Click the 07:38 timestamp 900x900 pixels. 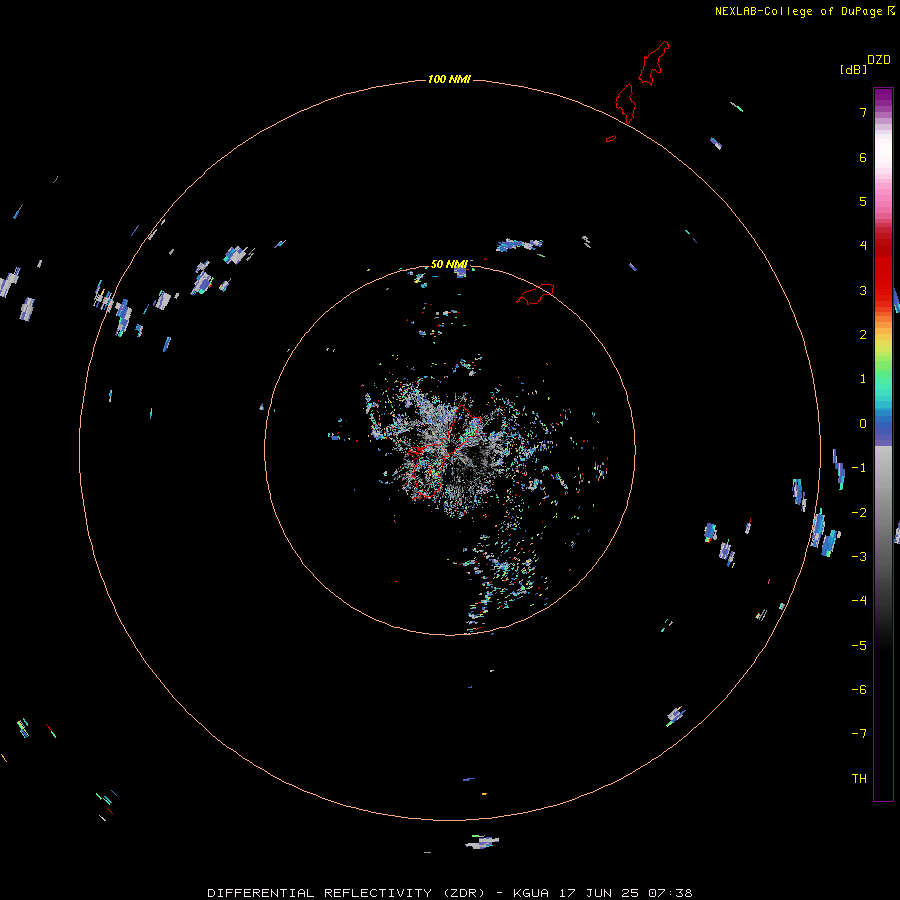[x=670, y=893]
